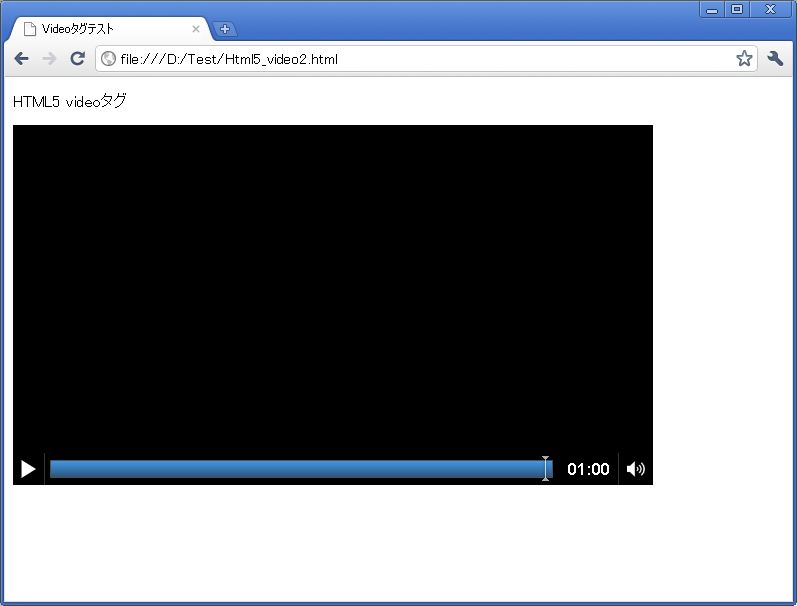Click the middle of the video seek bar
Screen dimensions: 797x606
click(x=300, y=469)
